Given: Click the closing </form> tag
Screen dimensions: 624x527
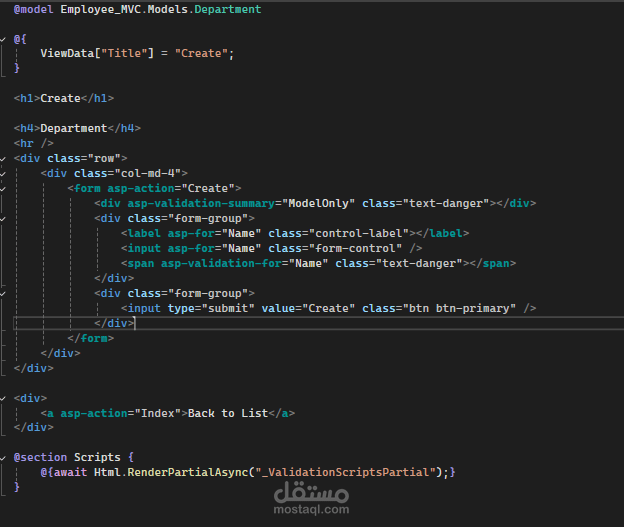Looking at the screenshot, I should point(91,338).
